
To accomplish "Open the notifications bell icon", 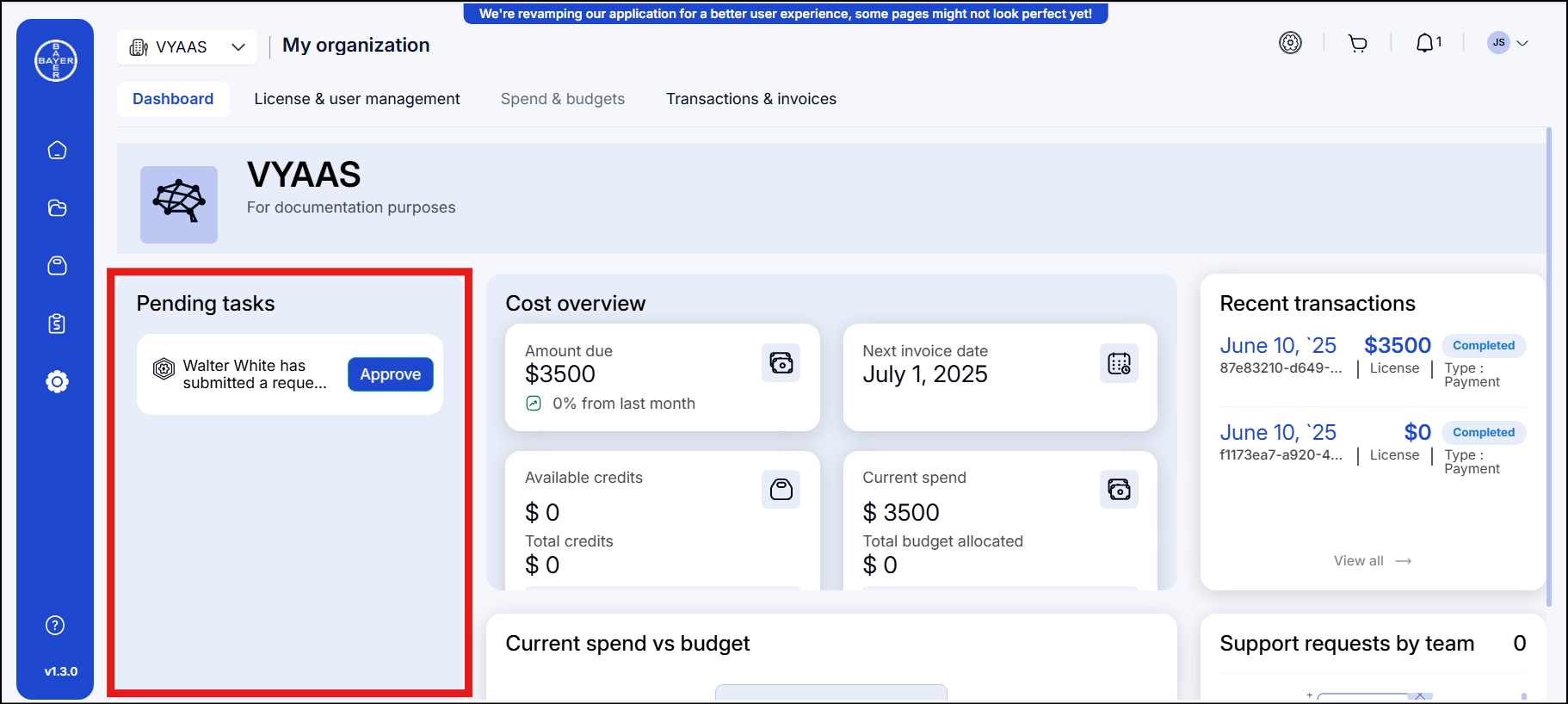I will 1425,43.
